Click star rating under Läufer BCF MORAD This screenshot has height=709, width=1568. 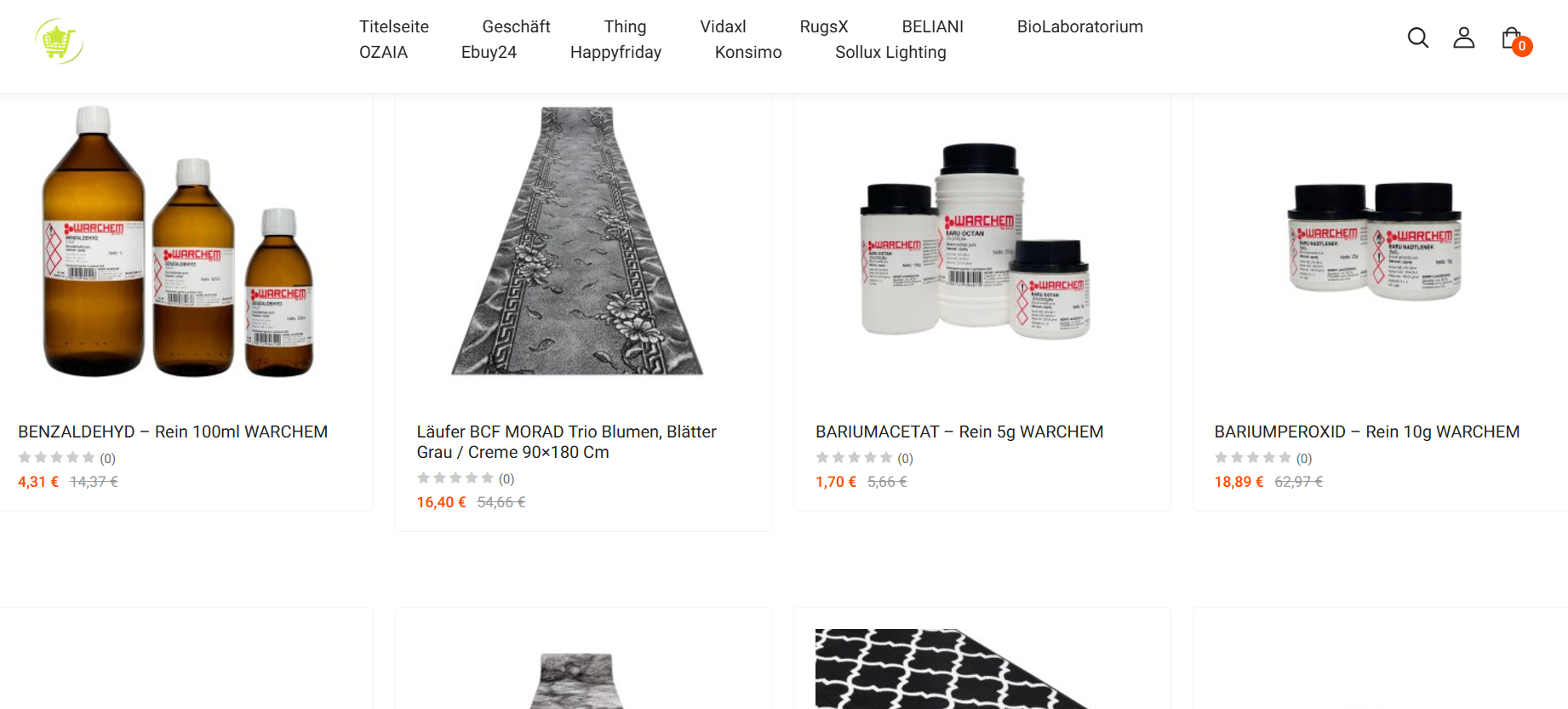[455, 478]
